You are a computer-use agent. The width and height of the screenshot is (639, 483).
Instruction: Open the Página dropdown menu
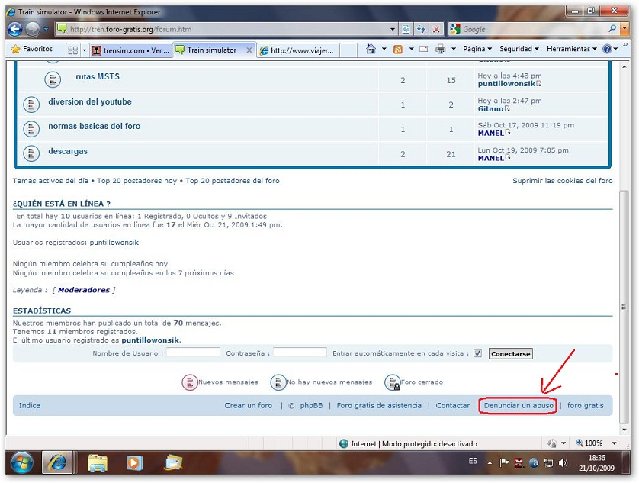tap(478, 48)
